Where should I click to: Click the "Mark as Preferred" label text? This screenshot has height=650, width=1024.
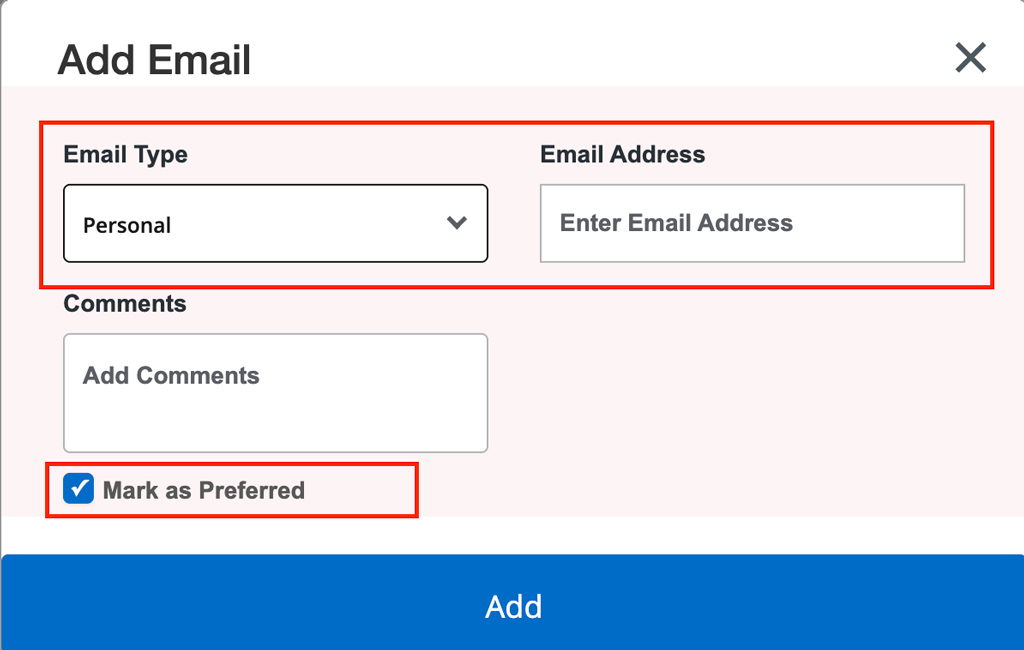tap(203, 491)
